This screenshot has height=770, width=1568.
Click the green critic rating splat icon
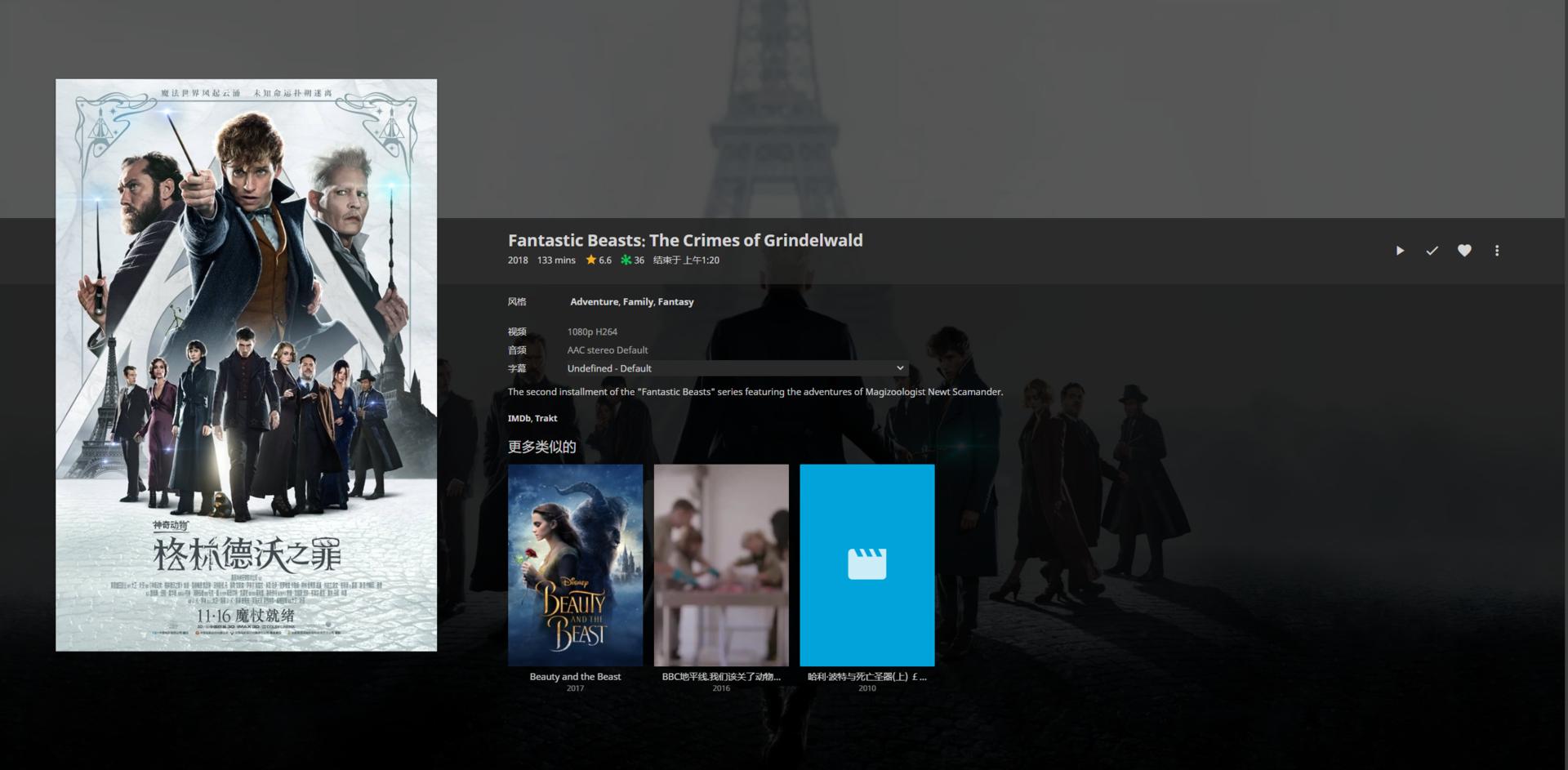point(626,260)
